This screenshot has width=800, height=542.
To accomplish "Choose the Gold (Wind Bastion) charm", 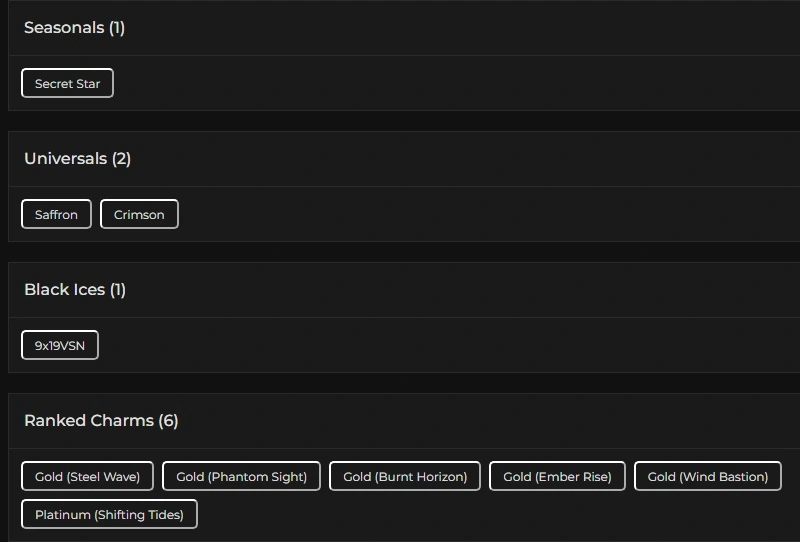I will click(x=708, y=476).
